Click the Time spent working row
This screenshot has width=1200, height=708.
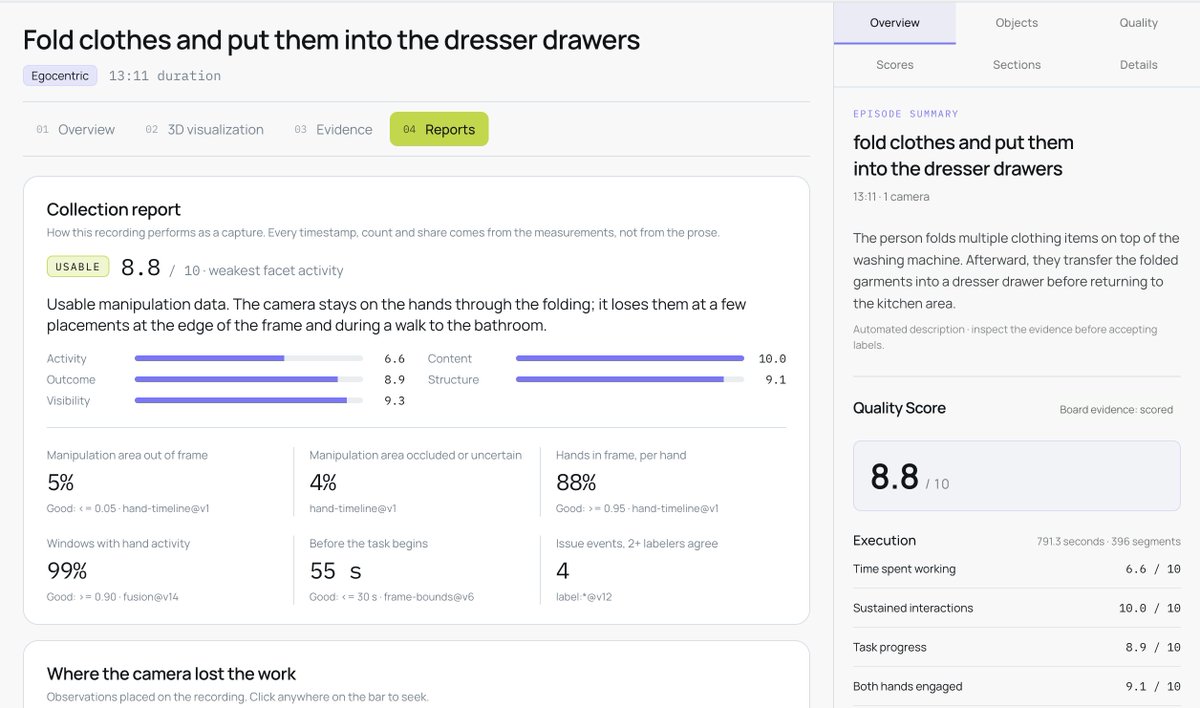[x=1016, y=569]
